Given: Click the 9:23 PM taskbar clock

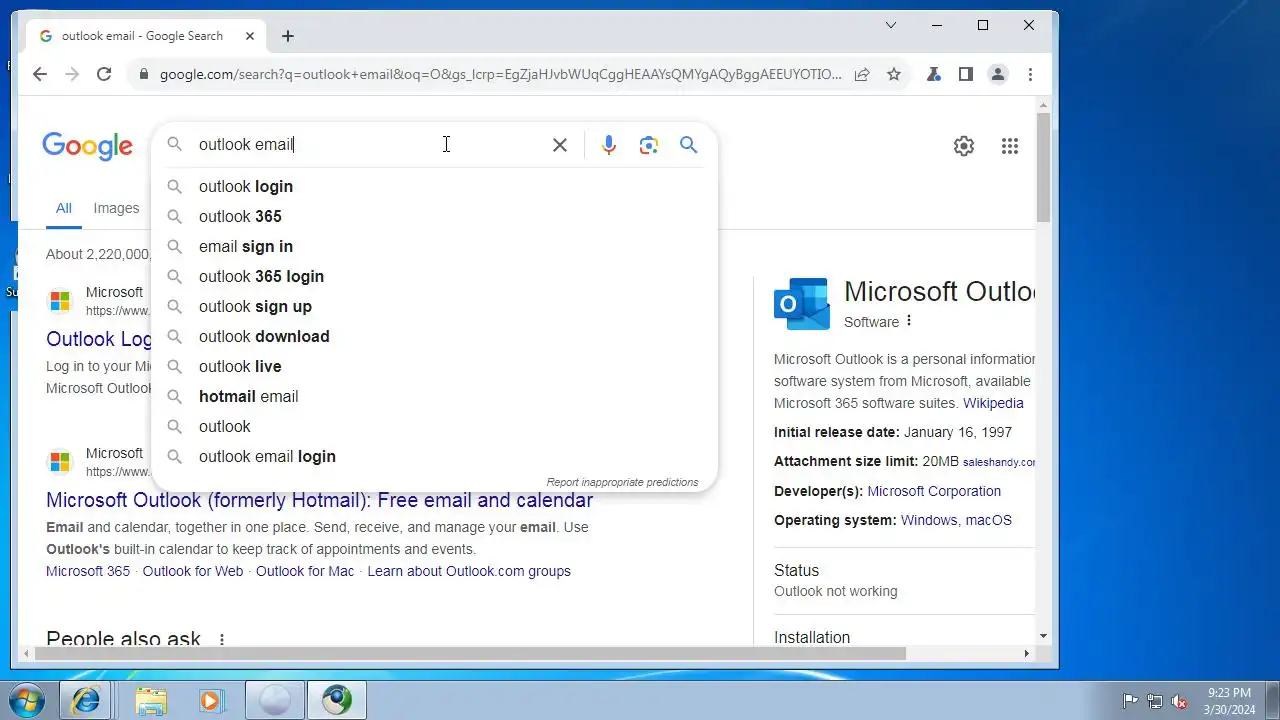Looking at the screenshot, I should coord(1229,701).
